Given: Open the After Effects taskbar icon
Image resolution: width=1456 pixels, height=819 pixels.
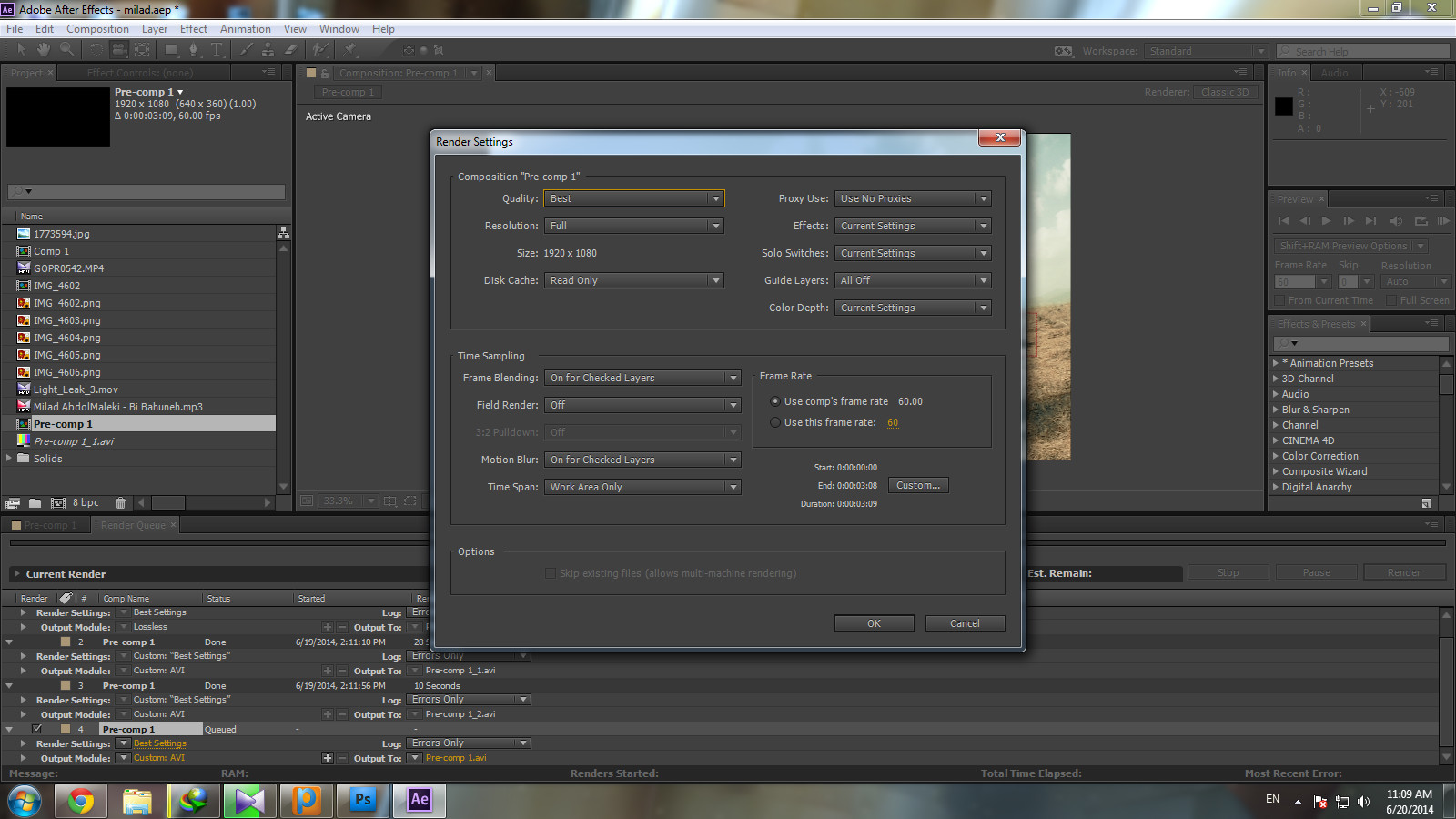Looking at the screenshot, I should coord(420,800).
